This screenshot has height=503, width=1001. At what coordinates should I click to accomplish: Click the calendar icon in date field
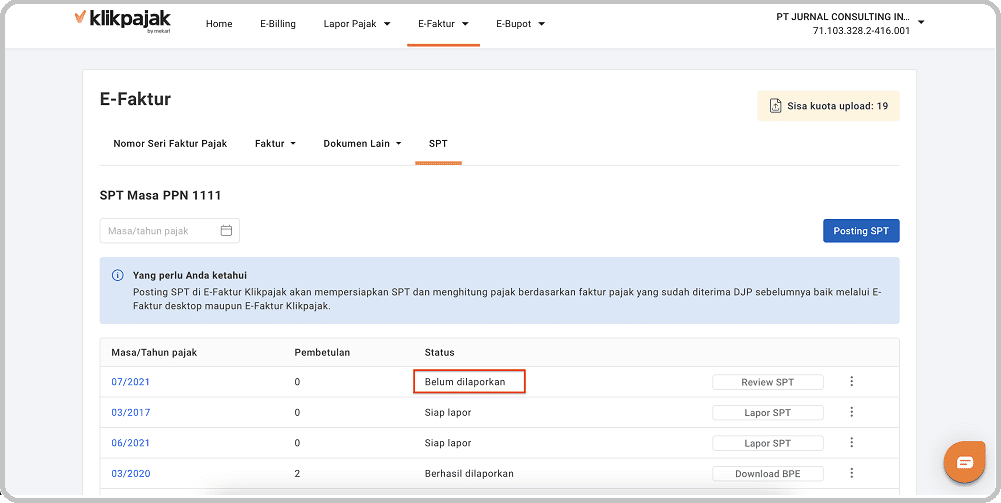(226, 231)
